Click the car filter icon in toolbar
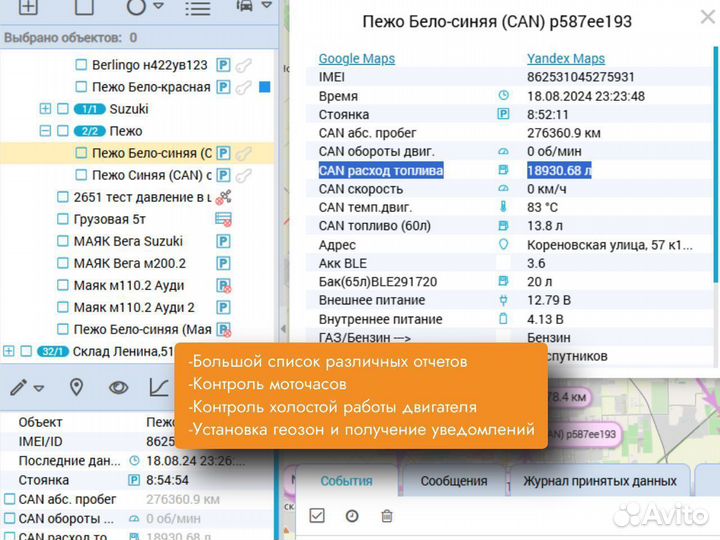720x540 pixels. click(245, 7)
